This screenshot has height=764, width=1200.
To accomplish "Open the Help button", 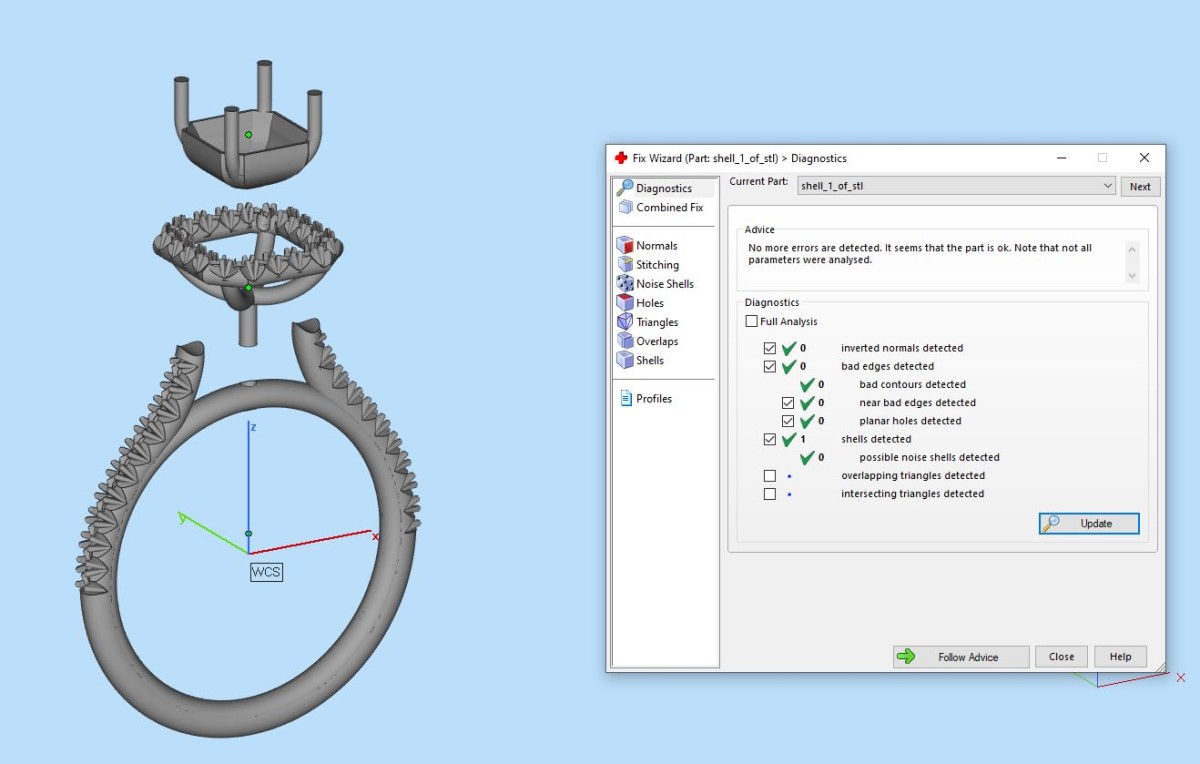I will tap(1120, 657).
